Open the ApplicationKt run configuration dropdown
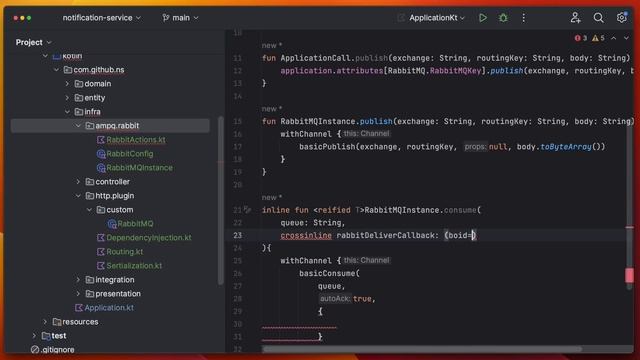The width and height of the screenshot is (640, 360). (437, 18)
